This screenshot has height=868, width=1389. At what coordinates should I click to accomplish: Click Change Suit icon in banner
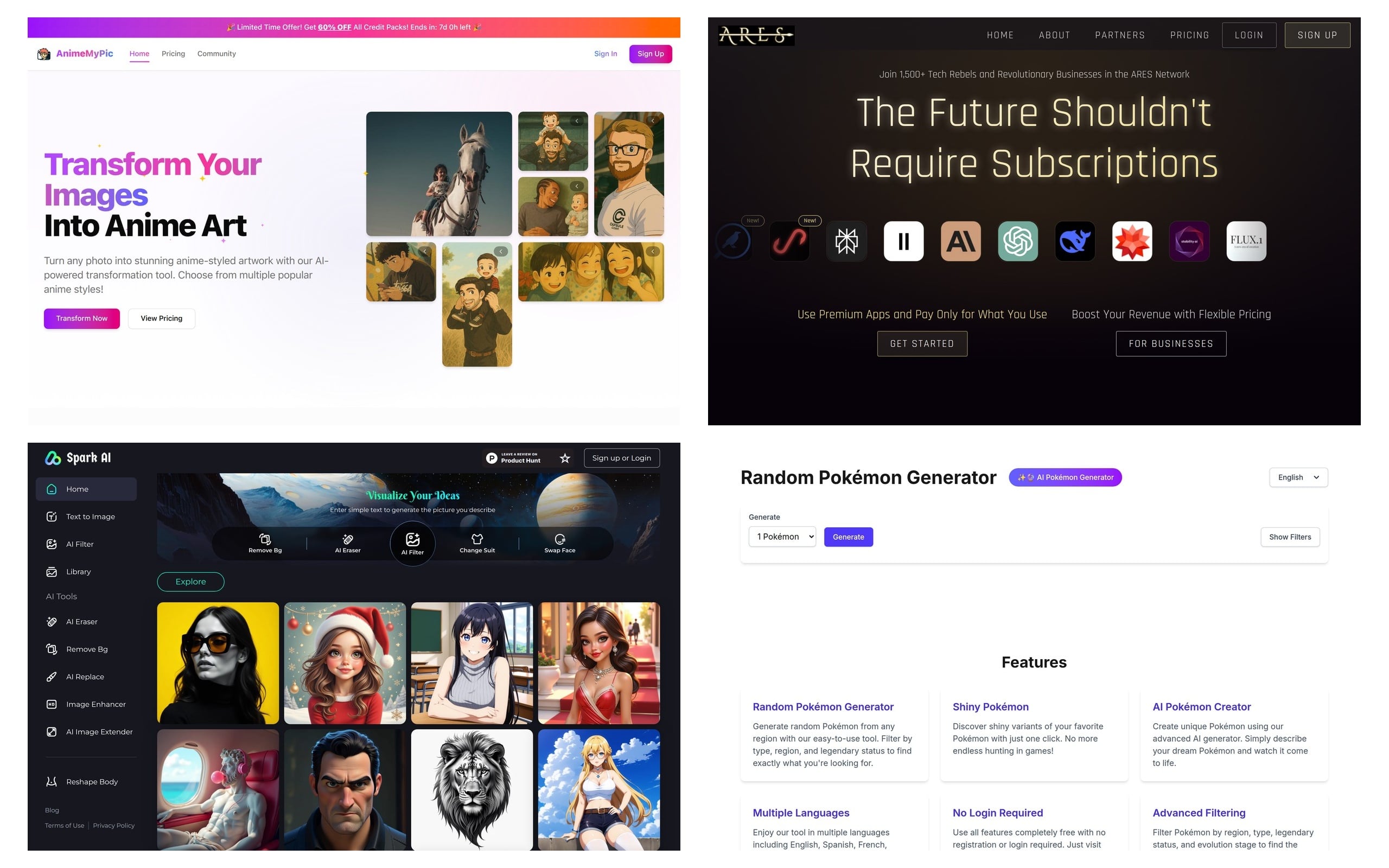tap(477, 539)
